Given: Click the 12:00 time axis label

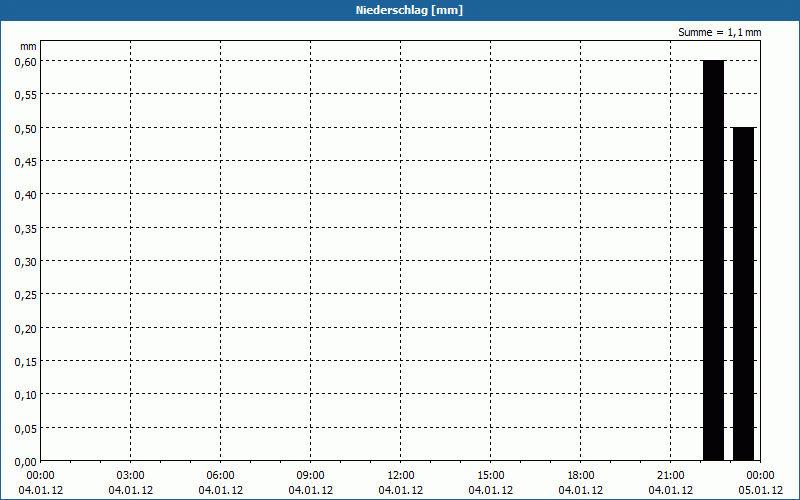Looking at the screenshot, I should point(401,475).
